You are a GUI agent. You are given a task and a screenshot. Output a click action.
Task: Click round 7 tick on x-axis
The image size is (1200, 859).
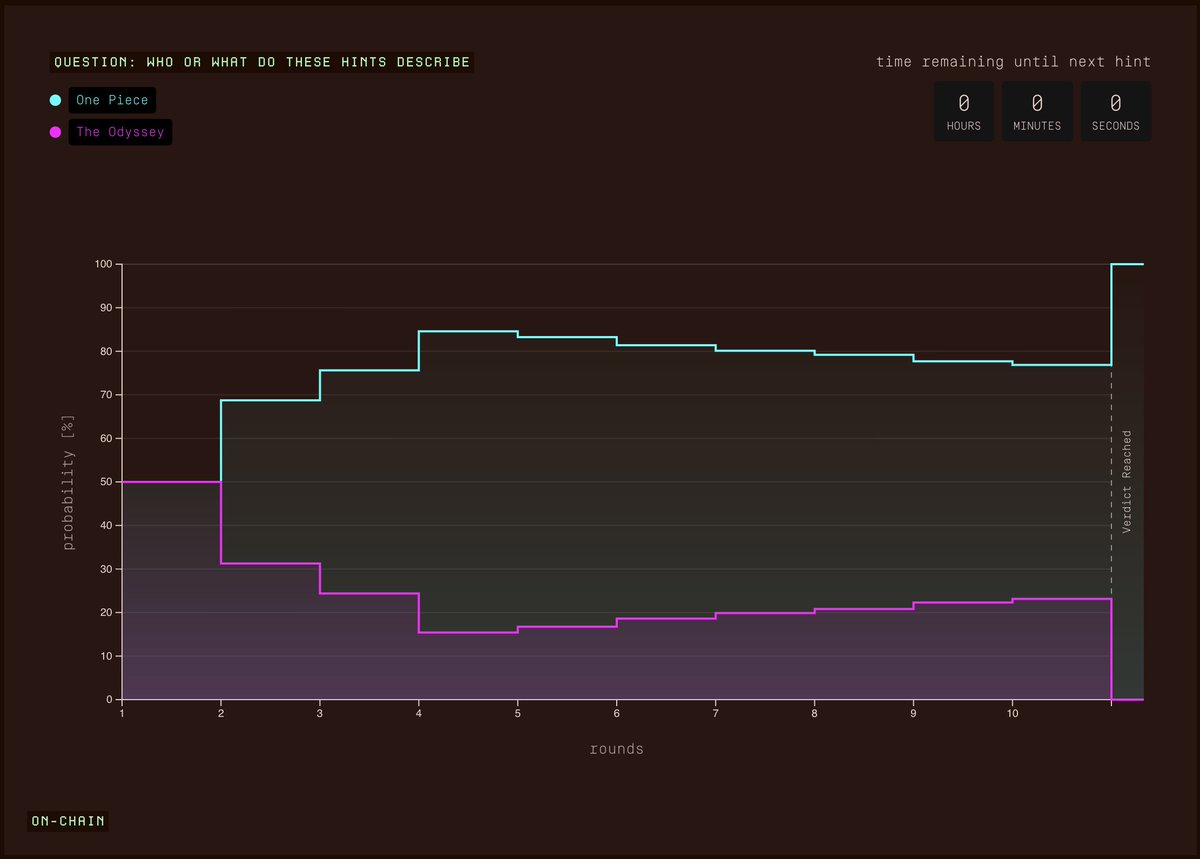715,714
